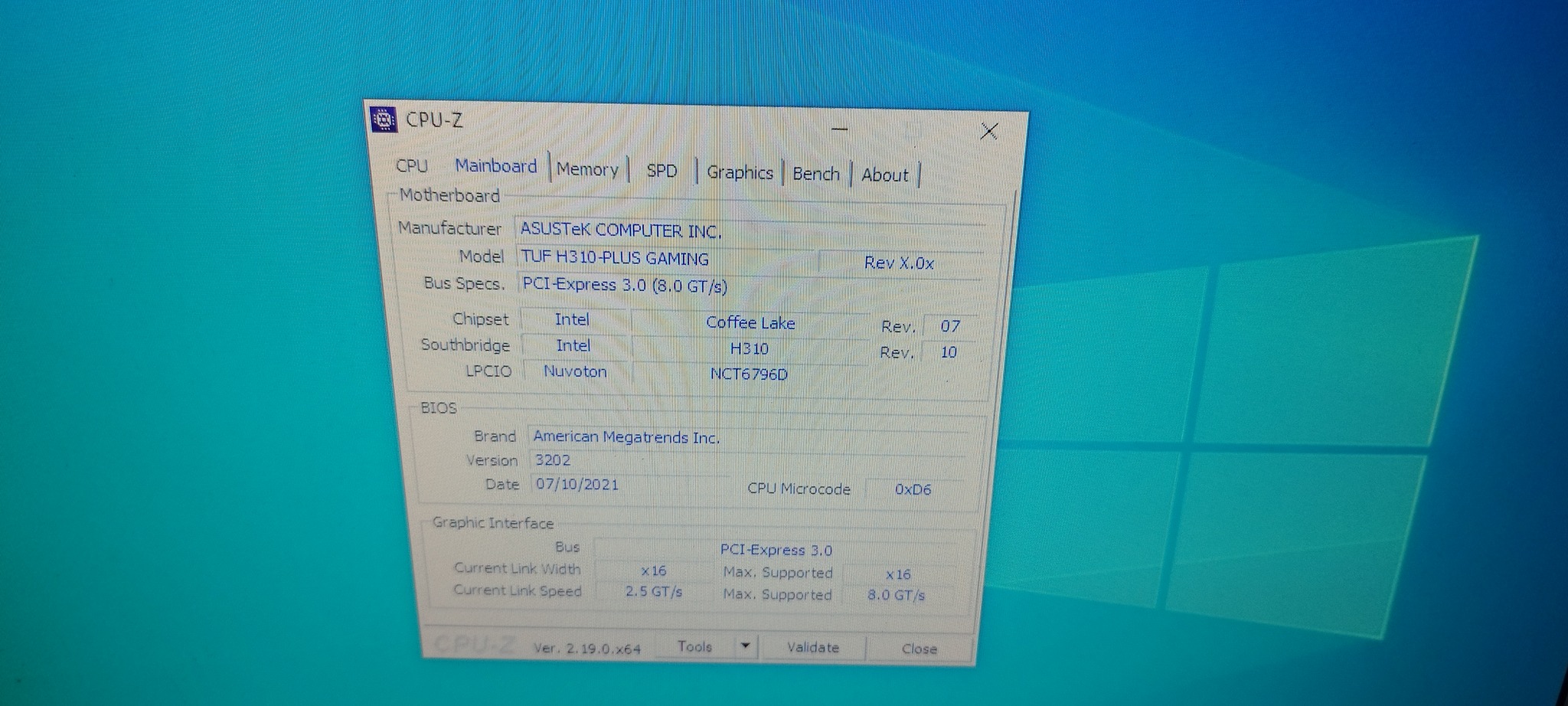This screenshot has height=706, width=1568.
Task: Click the Intel southbridge vendor value
Action: pyautogui.click(x=573, y=345)
